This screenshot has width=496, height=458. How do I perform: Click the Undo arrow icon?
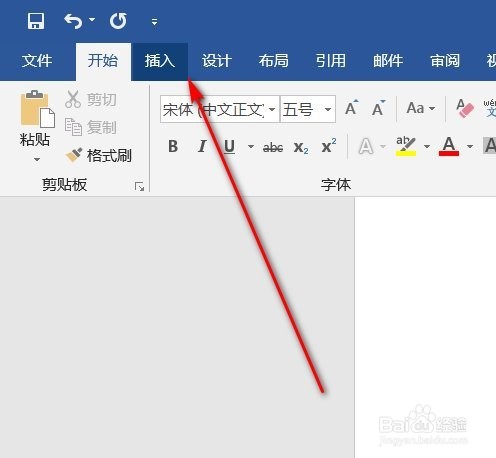point(73,21)
